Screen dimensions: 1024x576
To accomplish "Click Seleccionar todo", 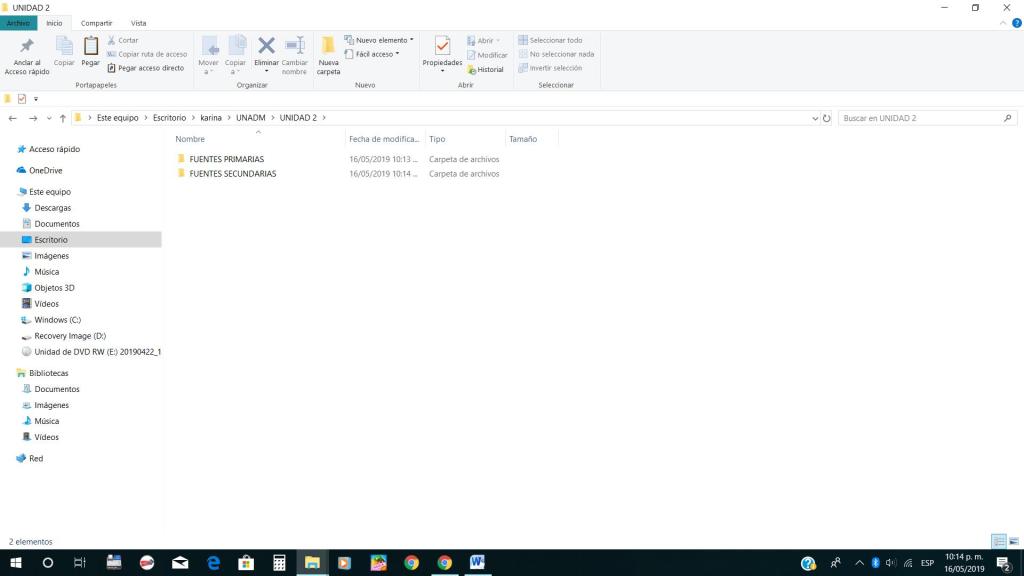I will (x=550, y=40).
